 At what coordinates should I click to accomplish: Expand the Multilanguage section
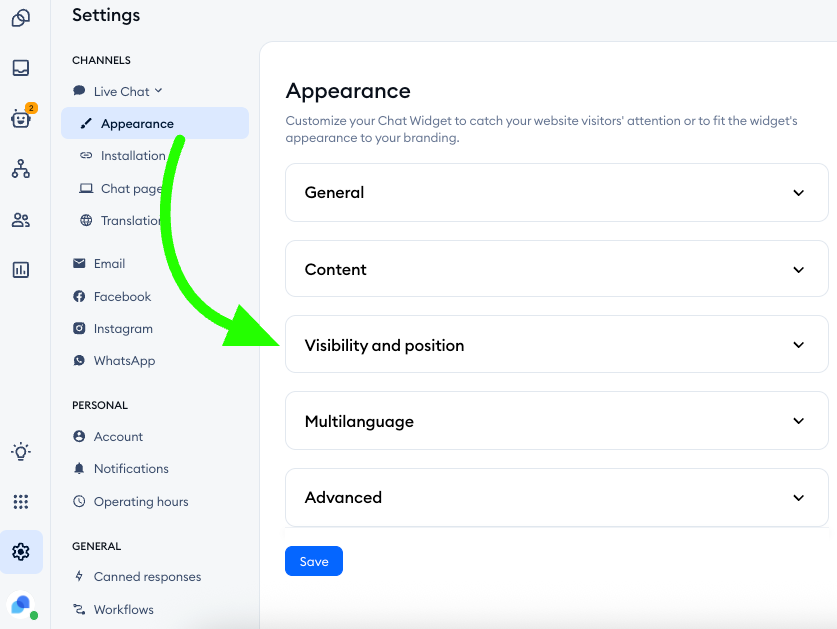[x=556, y=421]
